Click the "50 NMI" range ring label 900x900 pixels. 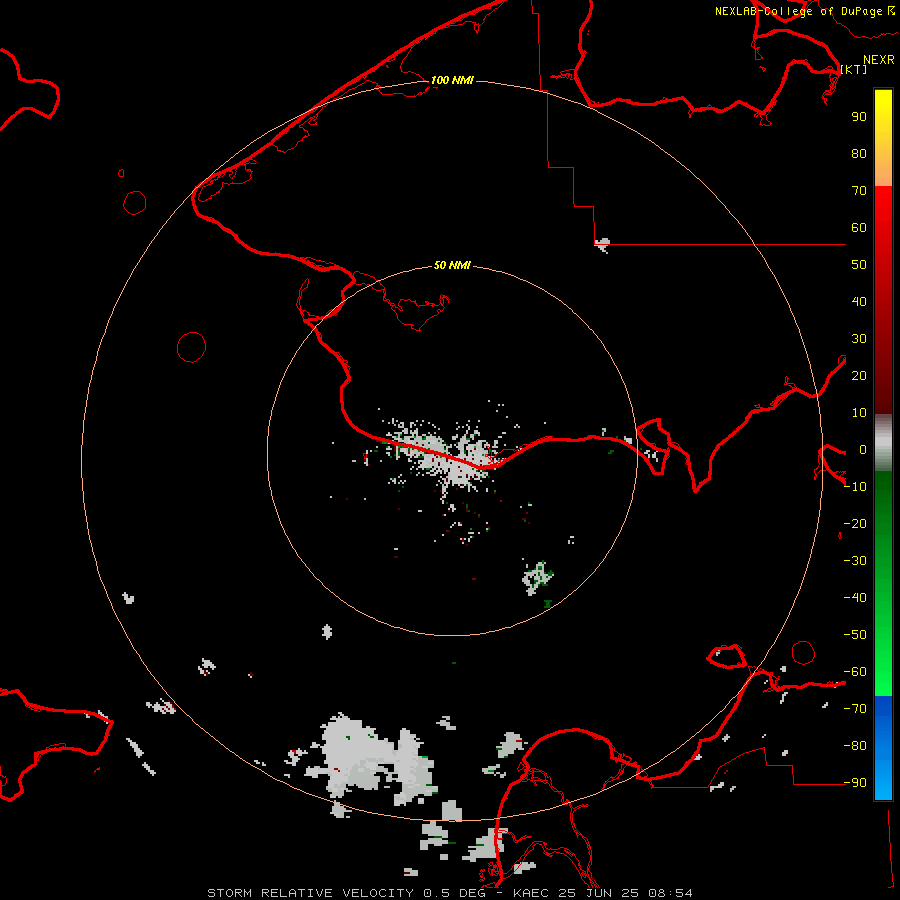452,265
